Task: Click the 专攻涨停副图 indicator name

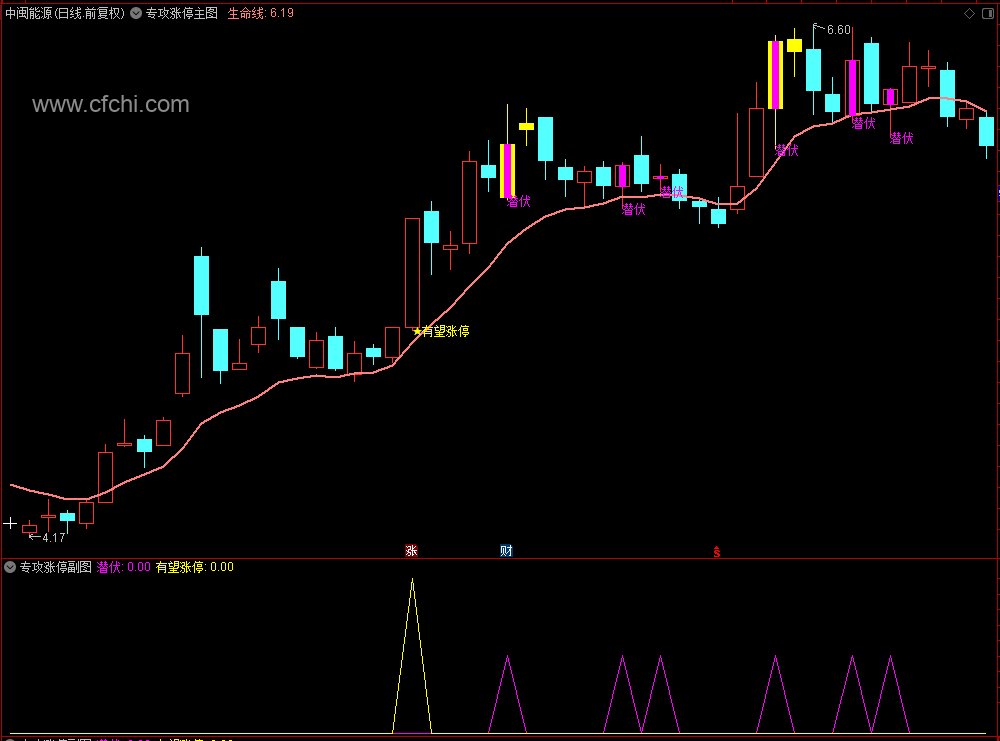Action: 55,567
